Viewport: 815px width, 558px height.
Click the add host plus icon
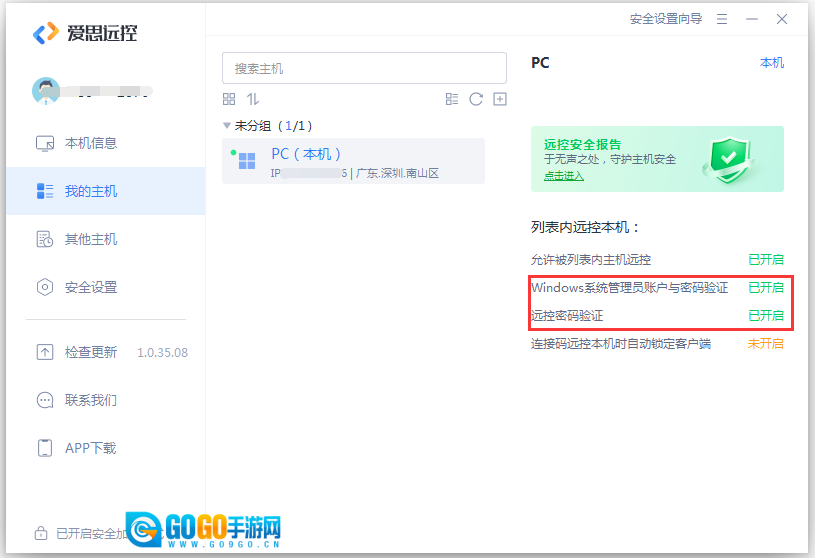tap(500, 99)
